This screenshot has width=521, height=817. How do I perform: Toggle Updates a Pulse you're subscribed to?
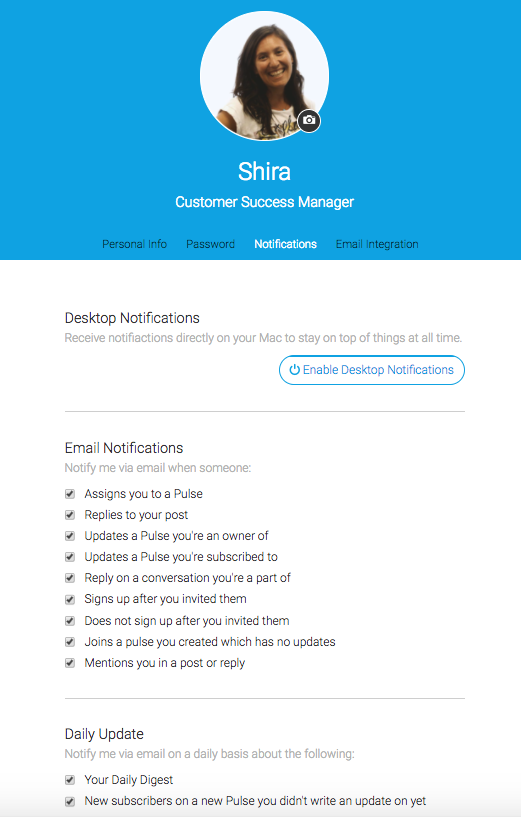70,557
